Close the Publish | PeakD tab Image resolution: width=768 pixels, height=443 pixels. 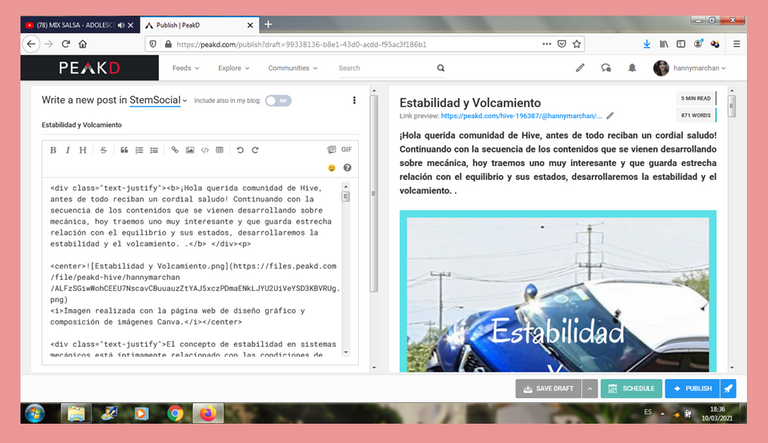250,25
